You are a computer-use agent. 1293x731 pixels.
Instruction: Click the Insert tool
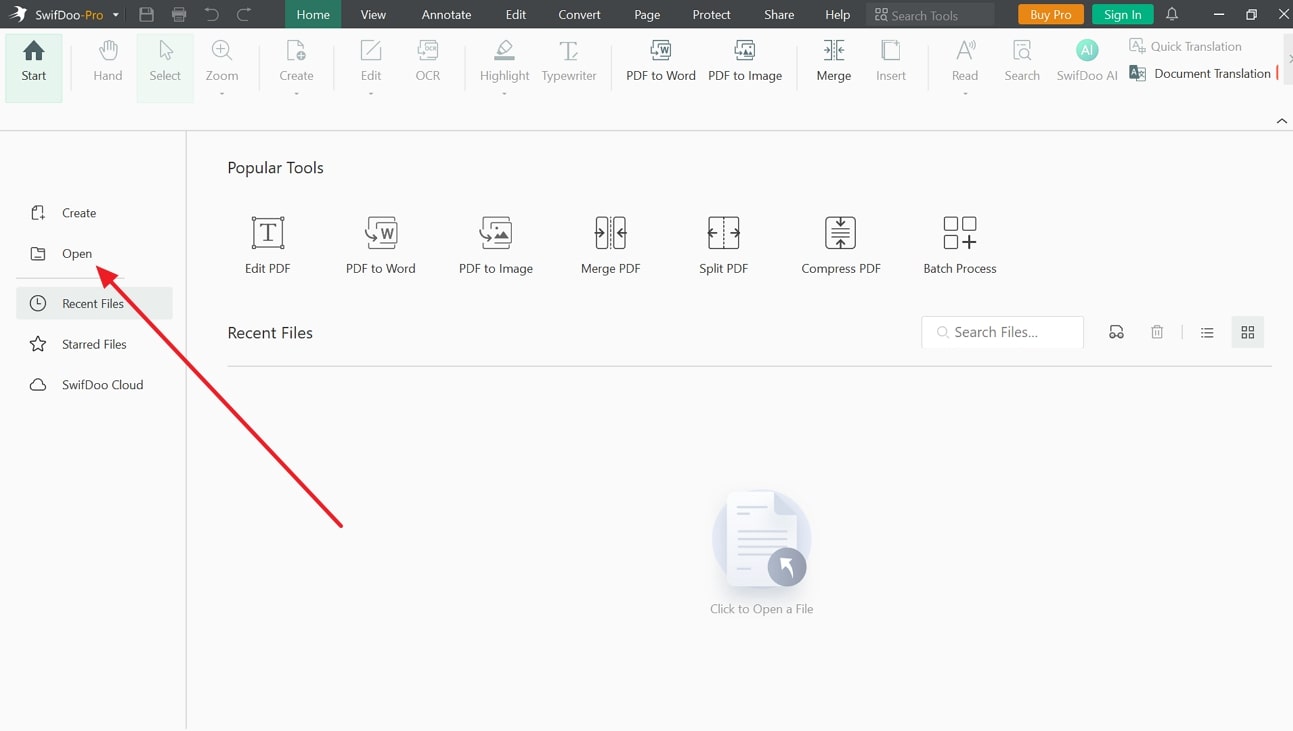click(x=891, y=61)
